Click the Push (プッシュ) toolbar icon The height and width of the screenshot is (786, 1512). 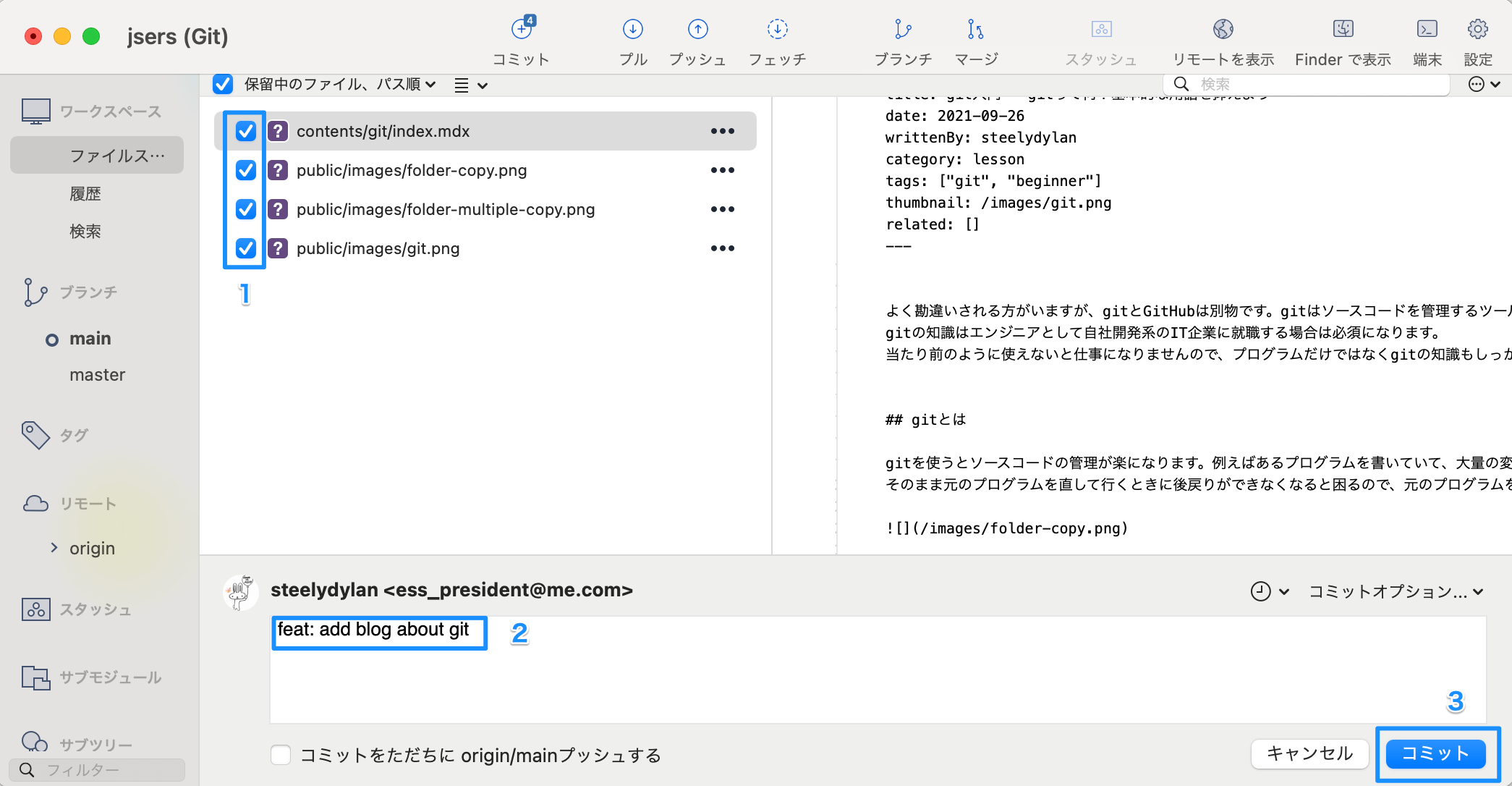tap(697, 30)
